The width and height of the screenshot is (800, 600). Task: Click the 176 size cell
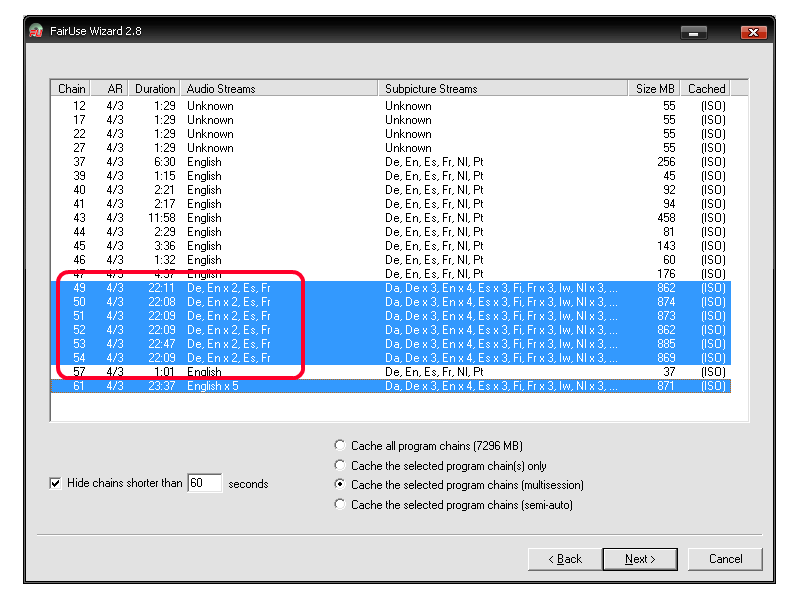click(x=666, y=274)
